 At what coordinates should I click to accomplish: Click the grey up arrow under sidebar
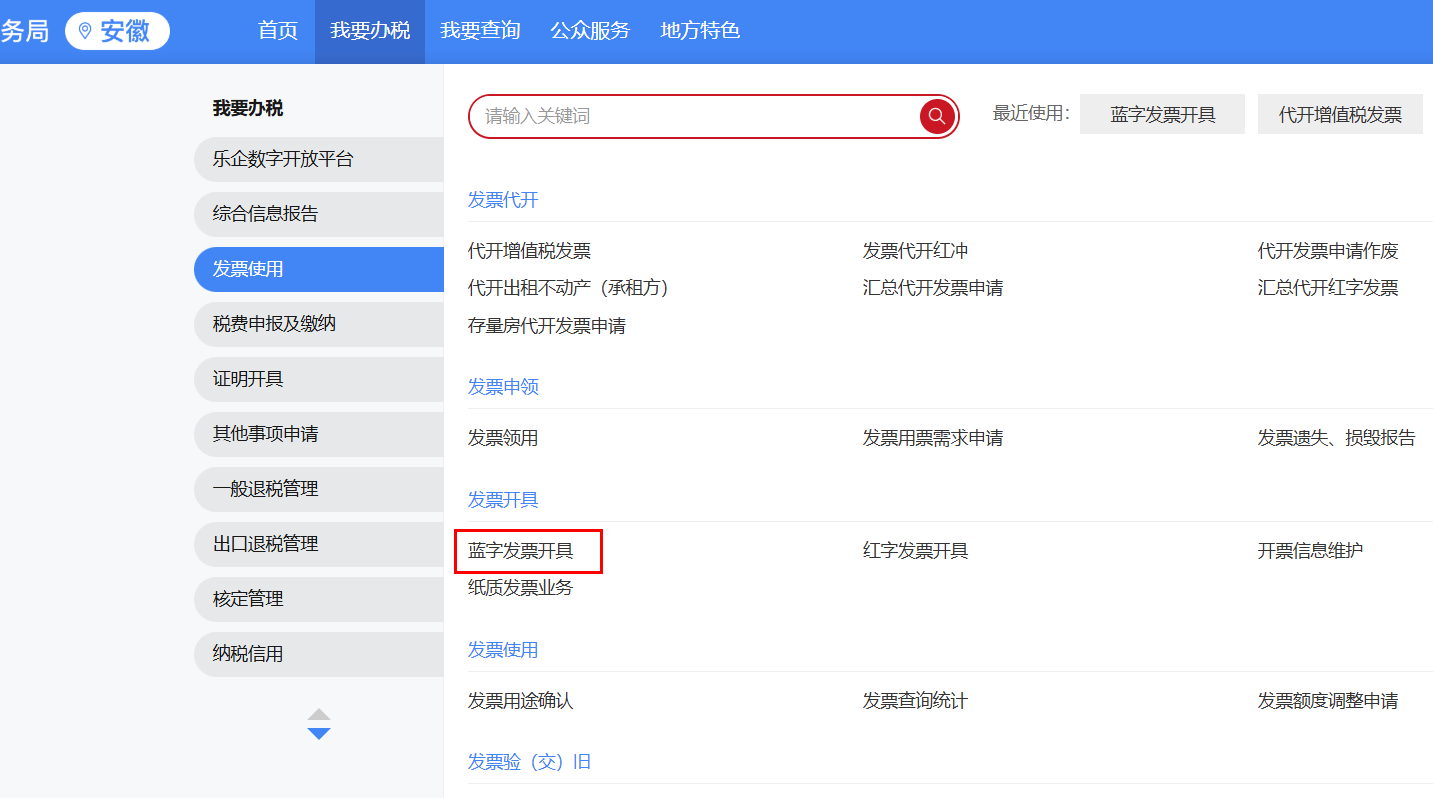point(319,714)
